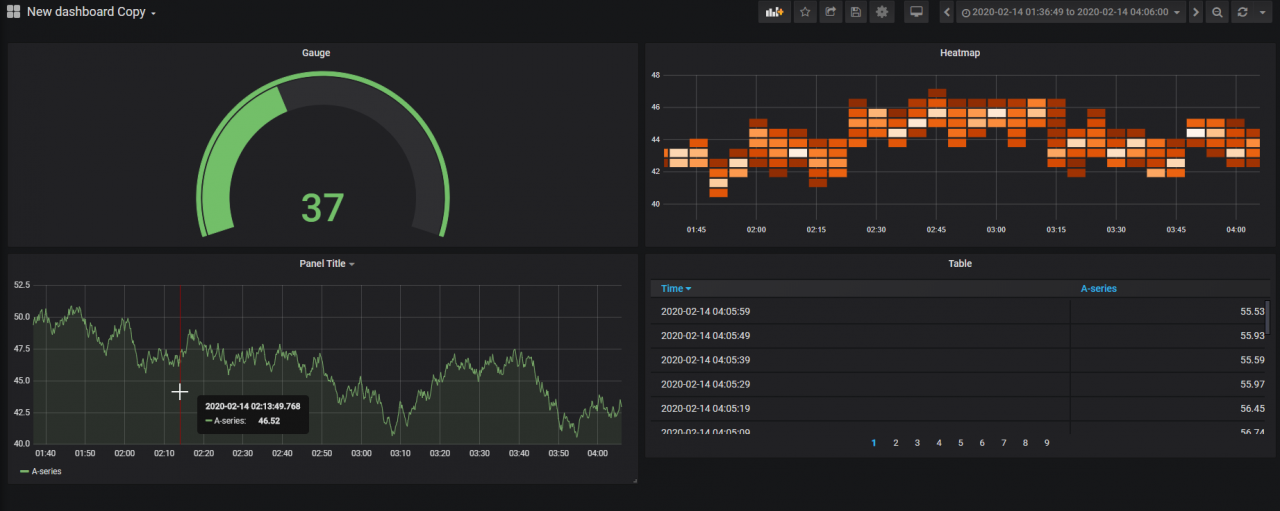The height and width of the screenshot is (511, 1280).
Task: Star this dashboard as favorite
Action: pos(805,12)
